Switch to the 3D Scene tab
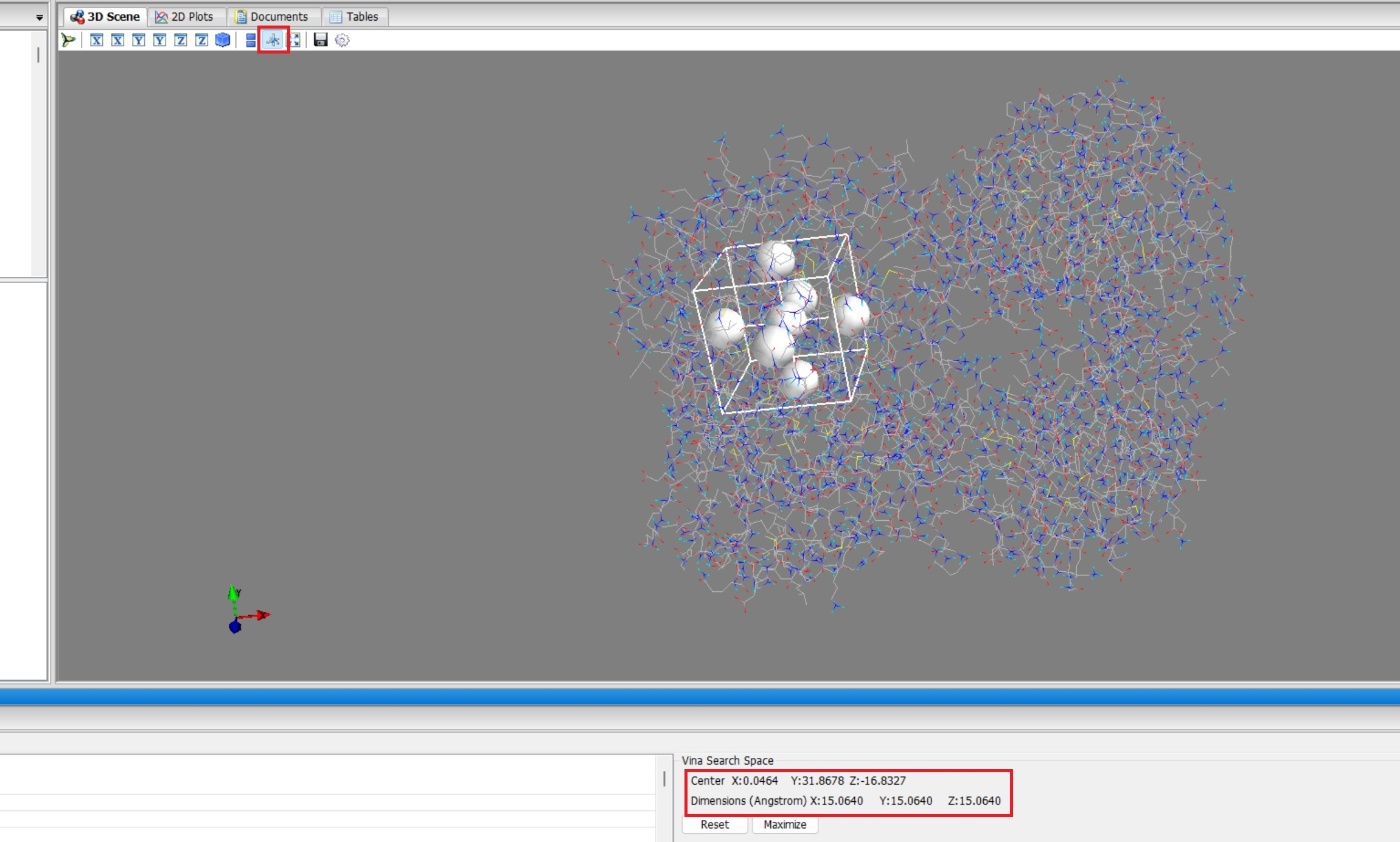 (105, 17)
